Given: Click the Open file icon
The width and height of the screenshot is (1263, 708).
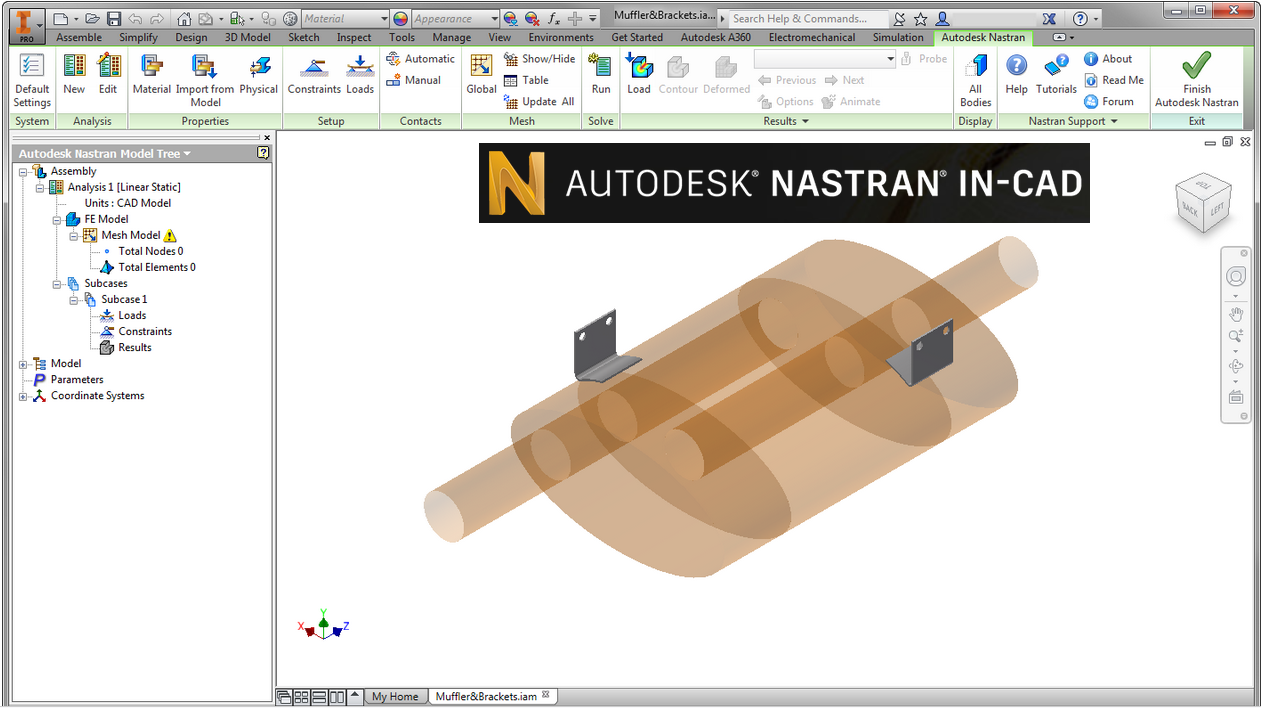Looking at the screenshot, I should click(92, 18).
